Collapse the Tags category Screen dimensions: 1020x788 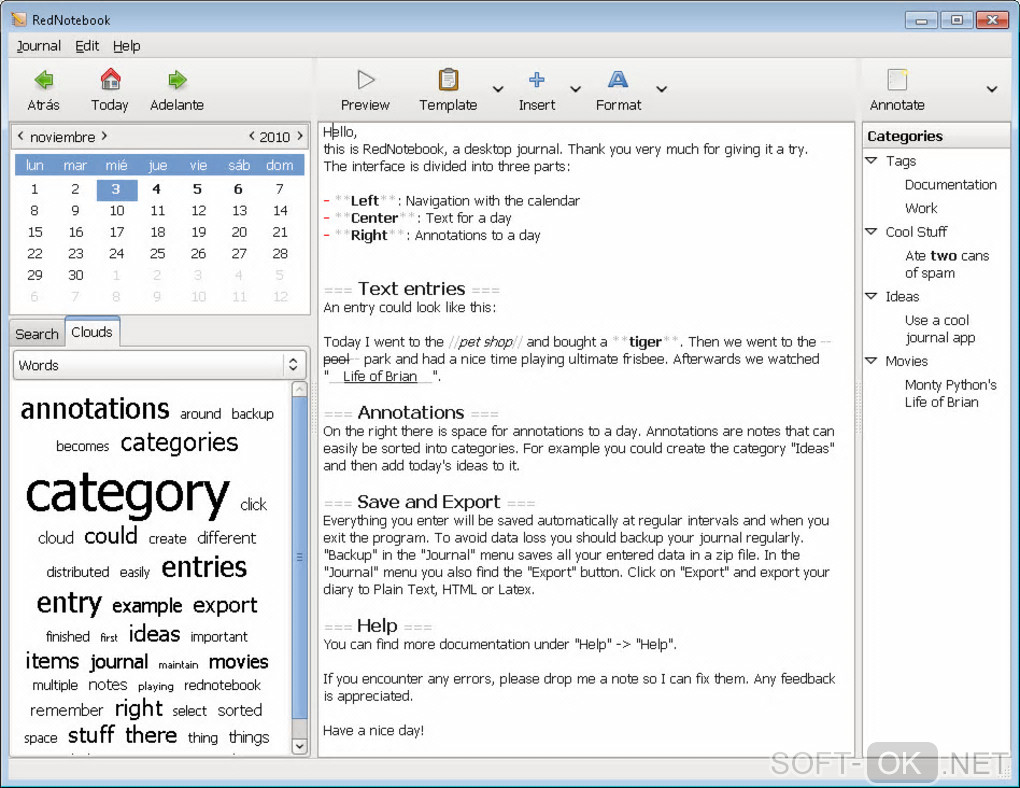pyautogui.click(x=872, y=160)
